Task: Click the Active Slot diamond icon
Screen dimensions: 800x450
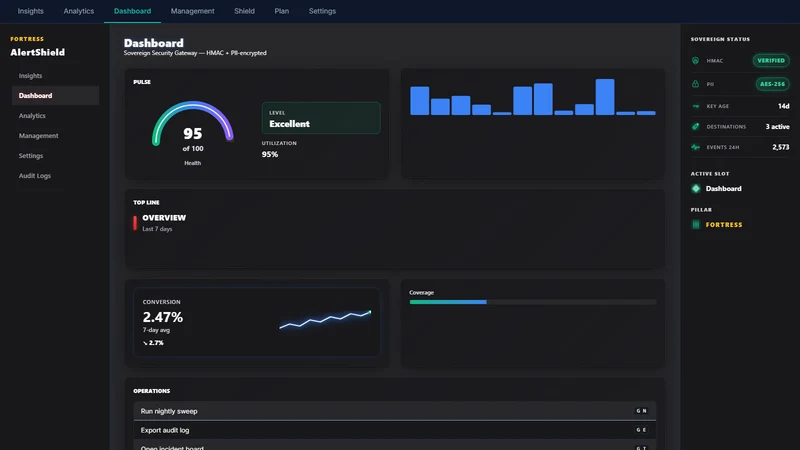Action: pyautogui.click(x=696, y=189)
